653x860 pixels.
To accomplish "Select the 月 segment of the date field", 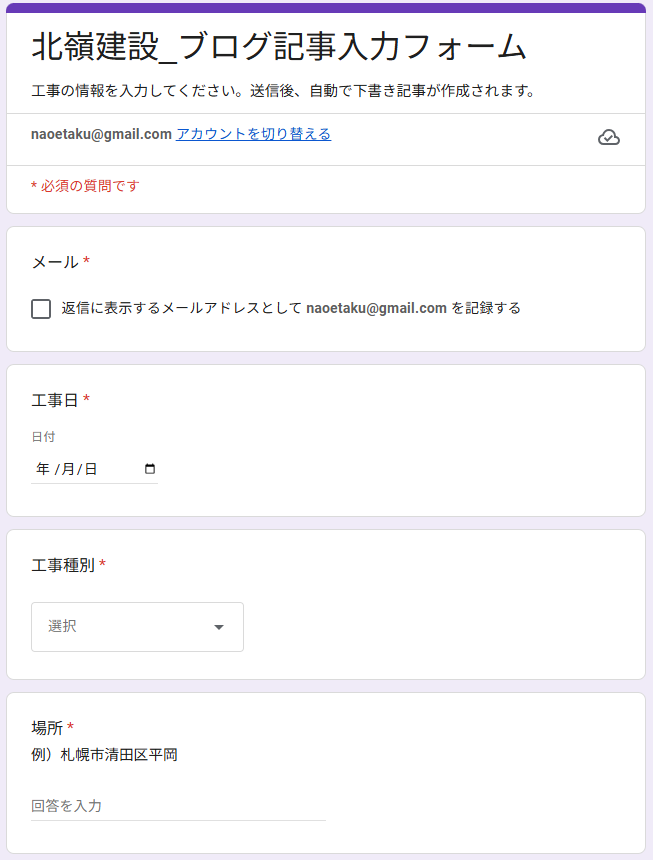I will point(68,469).
